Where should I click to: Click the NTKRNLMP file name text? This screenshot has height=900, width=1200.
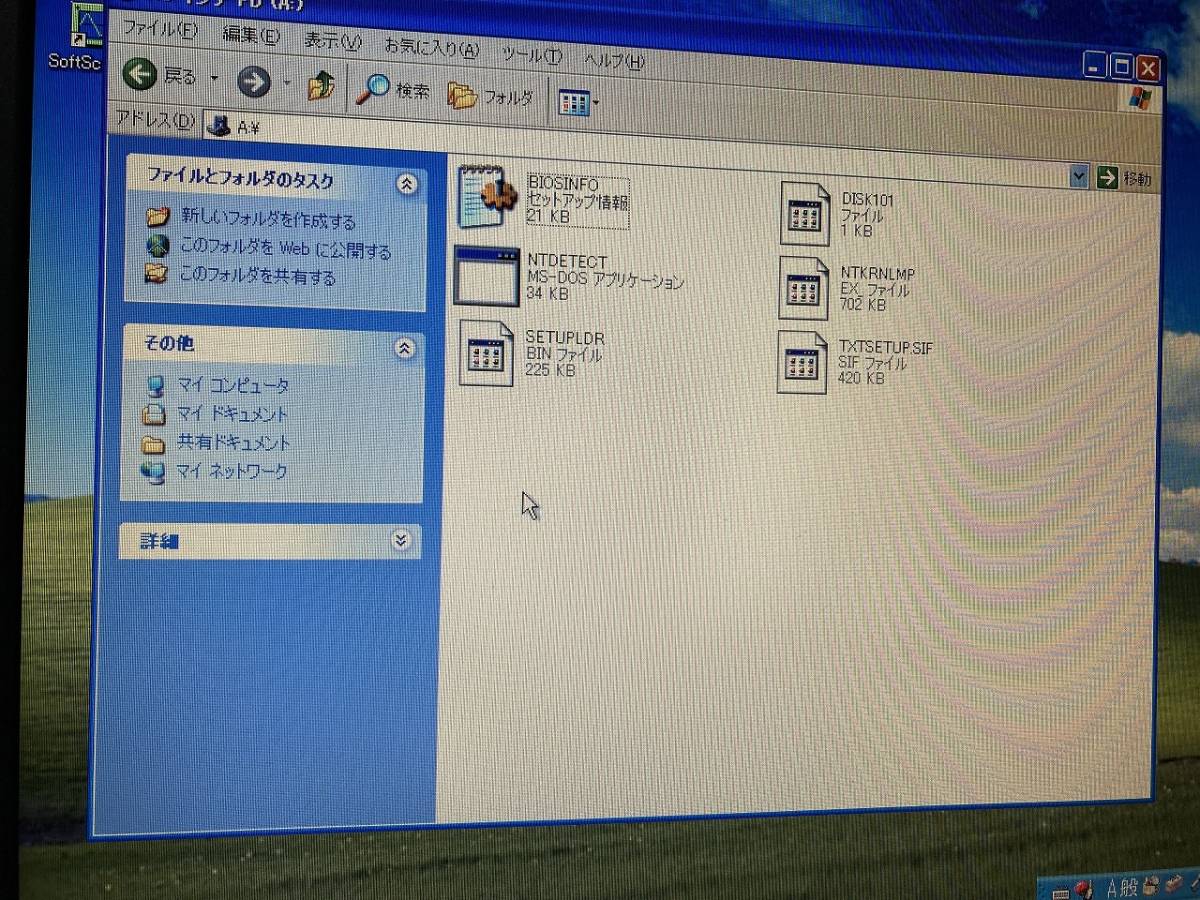pos(877,274)
